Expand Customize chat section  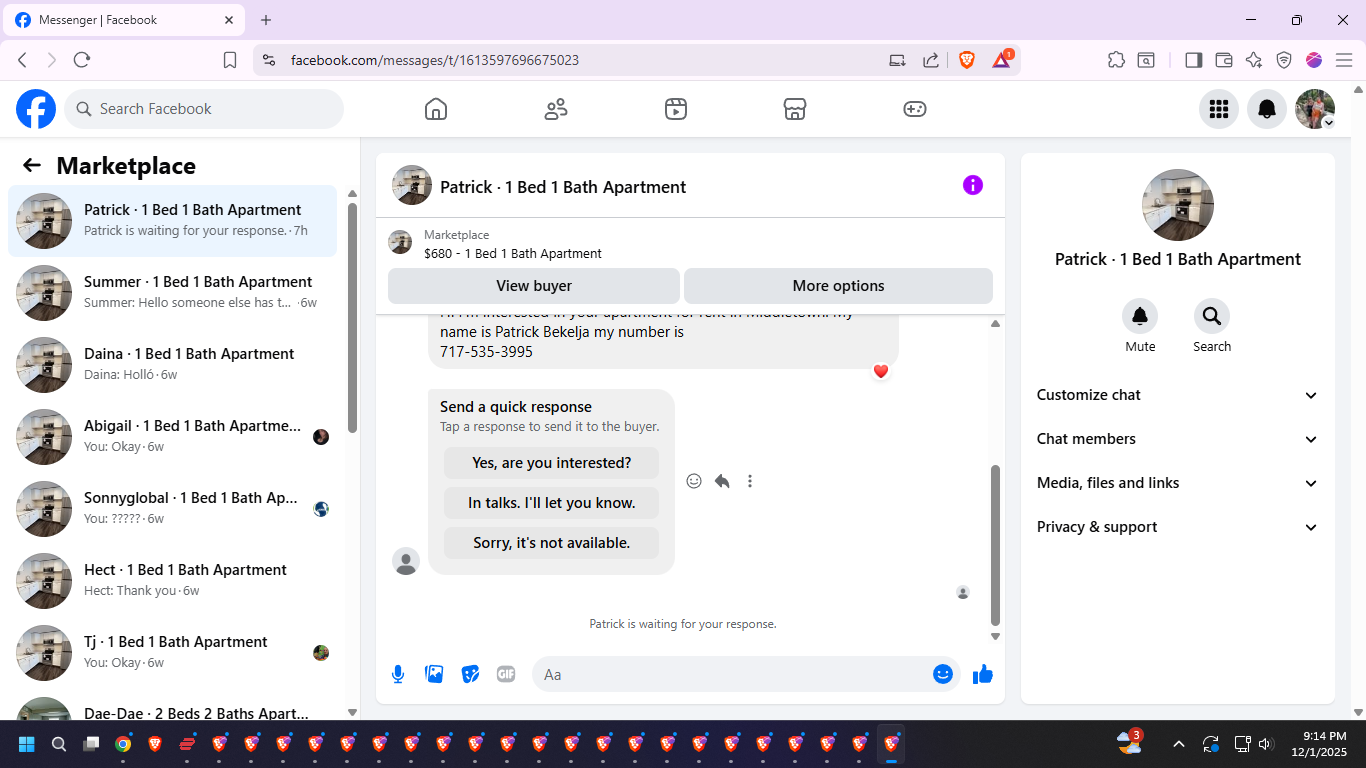[x=1178, y=395]
